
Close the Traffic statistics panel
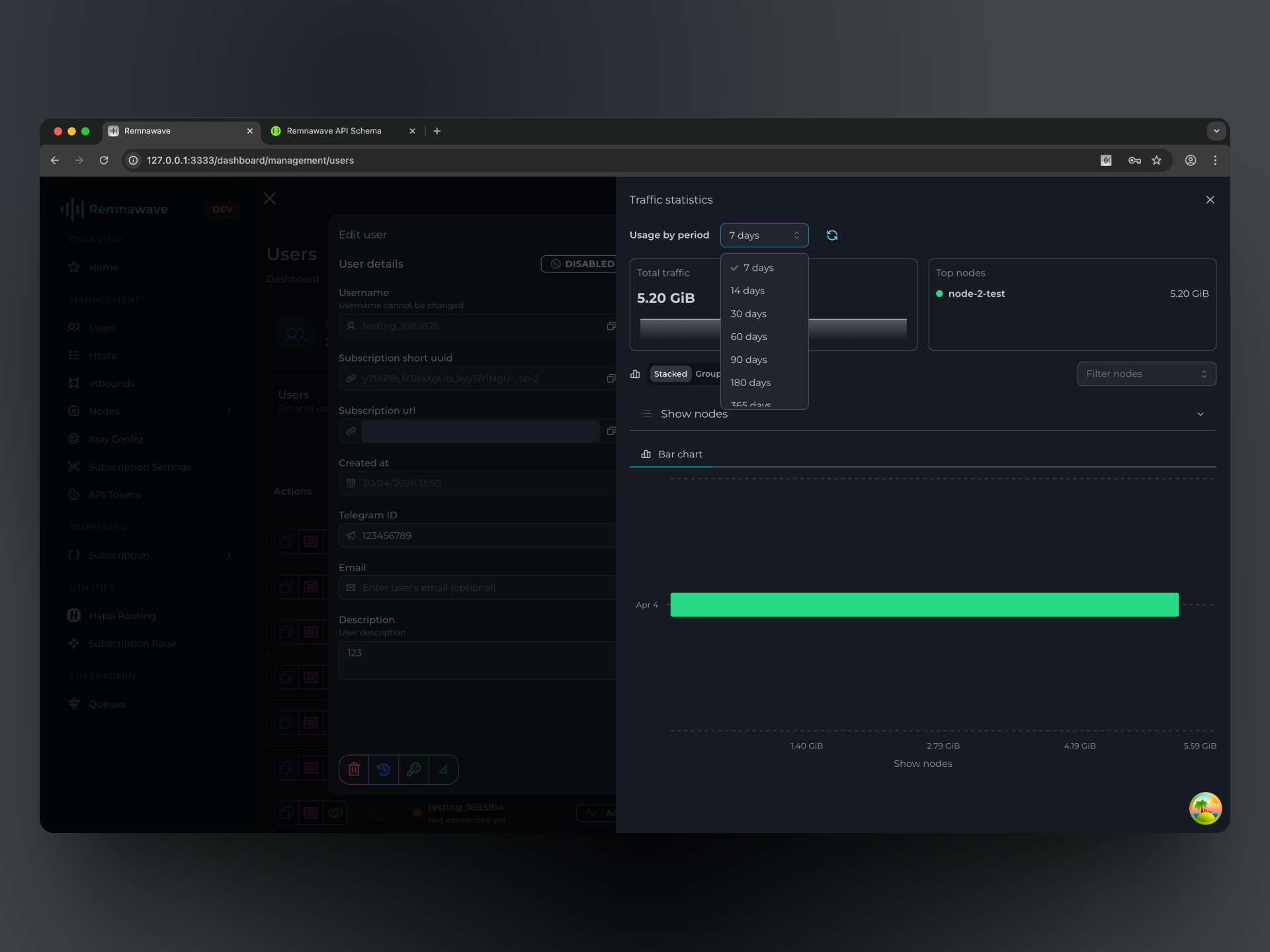[1210, 200]
